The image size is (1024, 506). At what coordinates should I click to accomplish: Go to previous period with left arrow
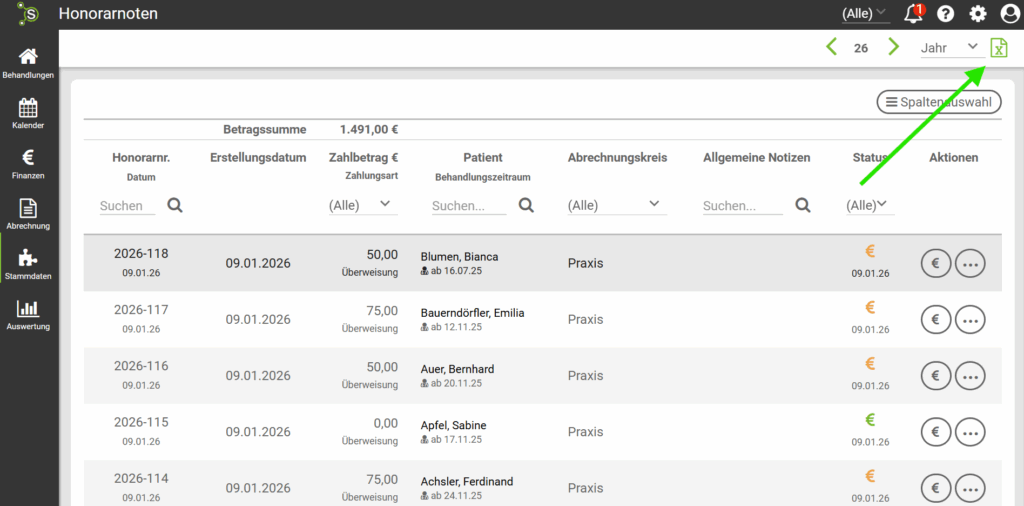pos(831,47)
